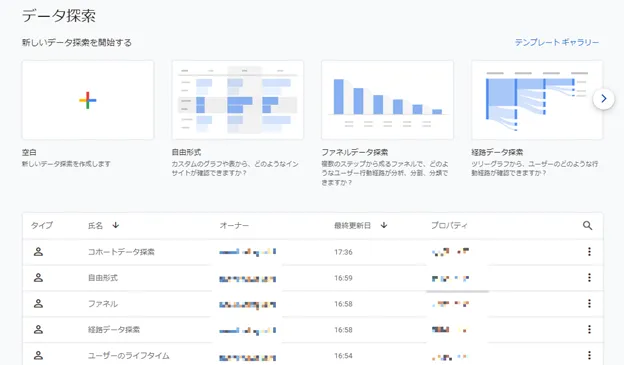Open the テンプレート ギャラリー link
The image size is (624, 365).
click(557, 42)
